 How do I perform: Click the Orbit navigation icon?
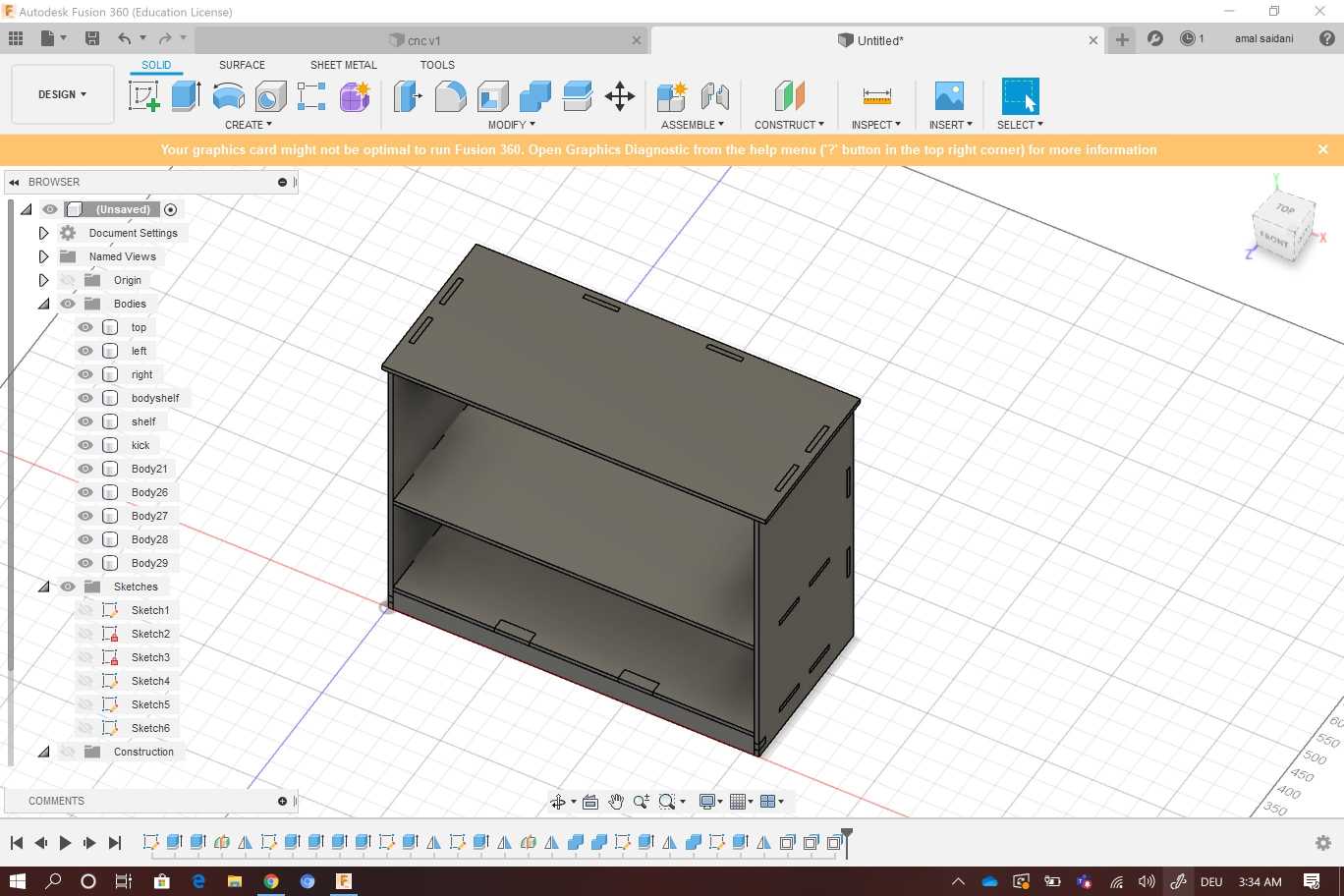pos(557,802)
